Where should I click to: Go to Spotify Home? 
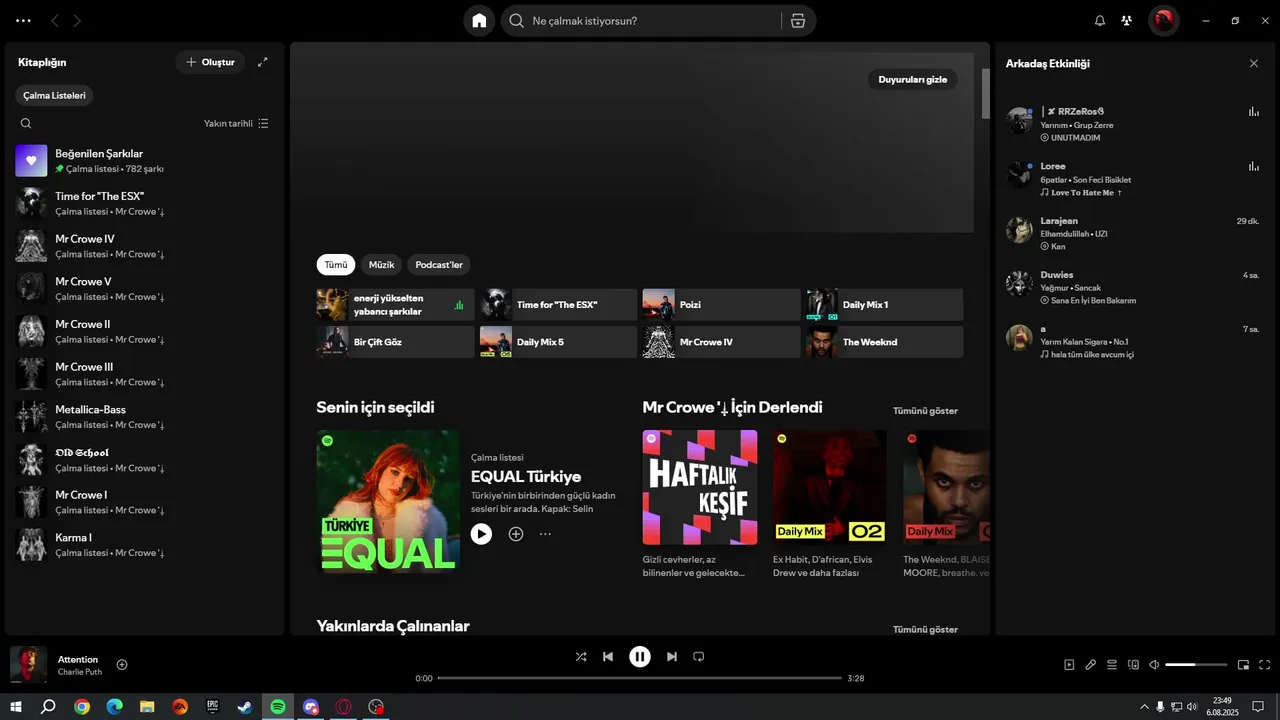coord(479,20)
